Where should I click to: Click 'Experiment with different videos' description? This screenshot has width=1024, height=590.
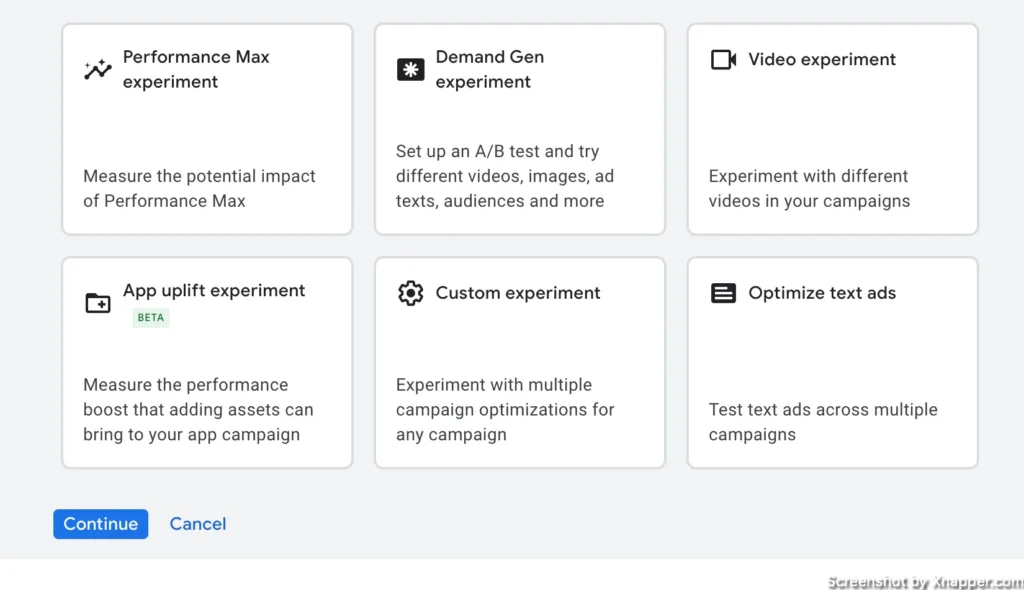(x=809, y=189)
